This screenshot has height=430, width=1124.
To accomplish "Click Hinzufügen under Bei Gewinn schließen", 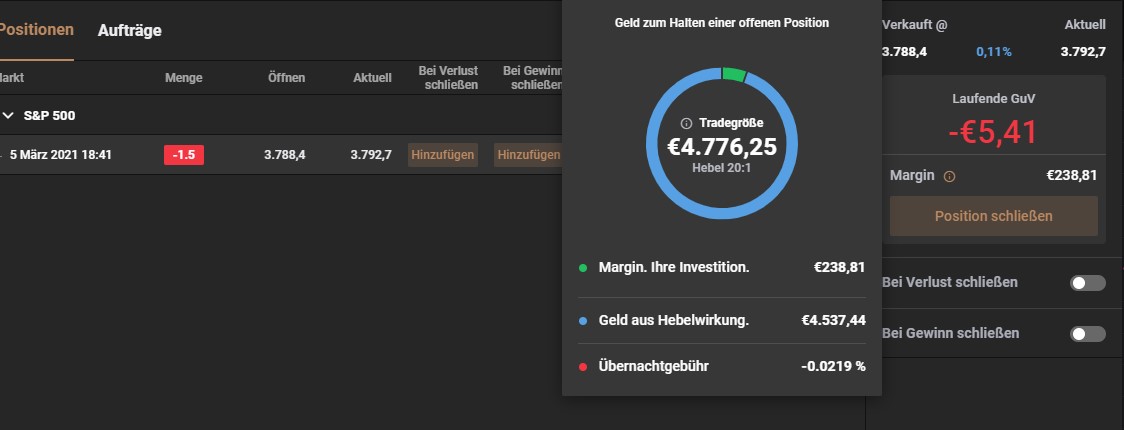I will (x=528, y=155).
